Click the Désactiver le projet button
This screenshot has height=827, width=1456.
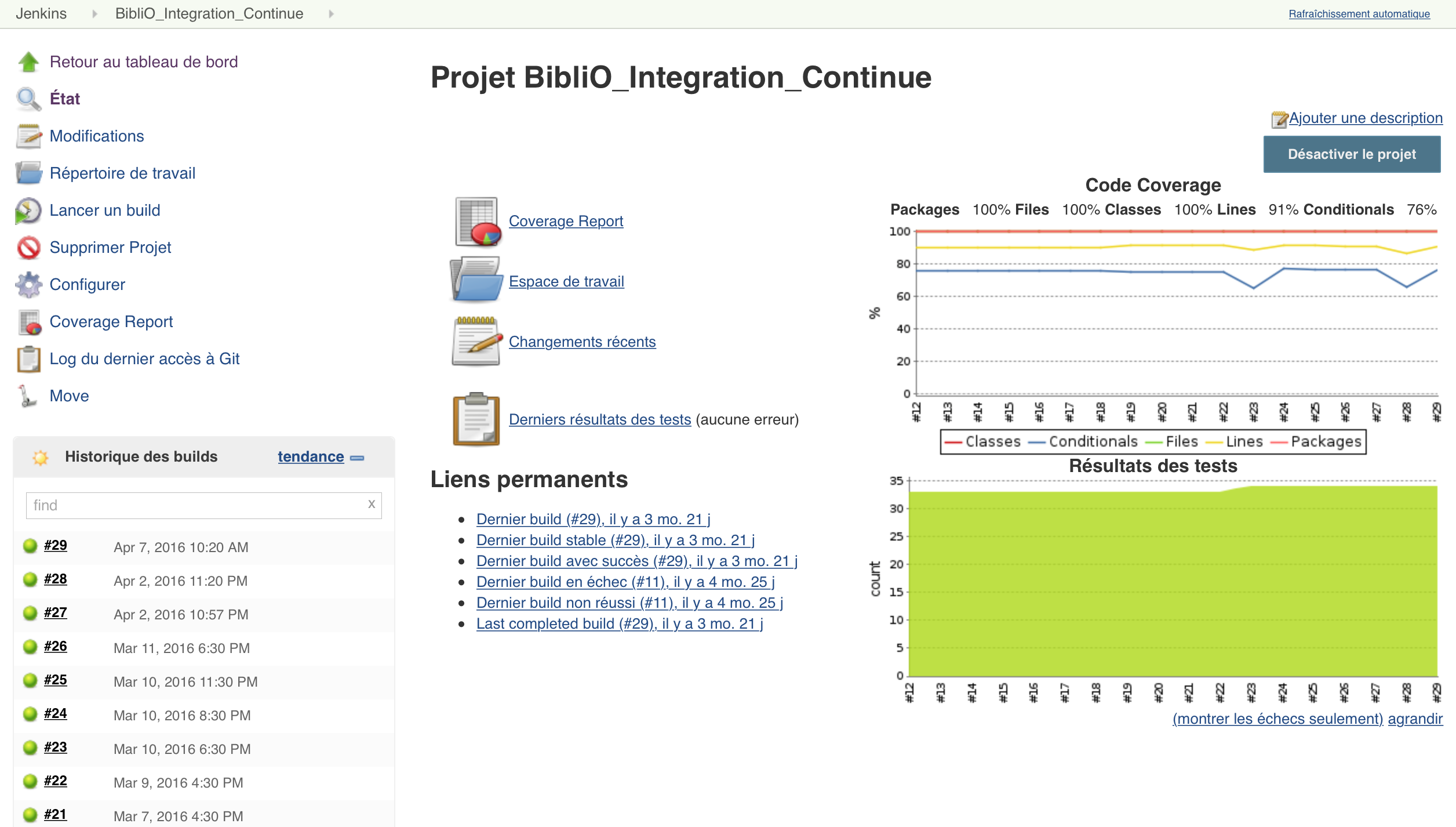coord(1352,154)
